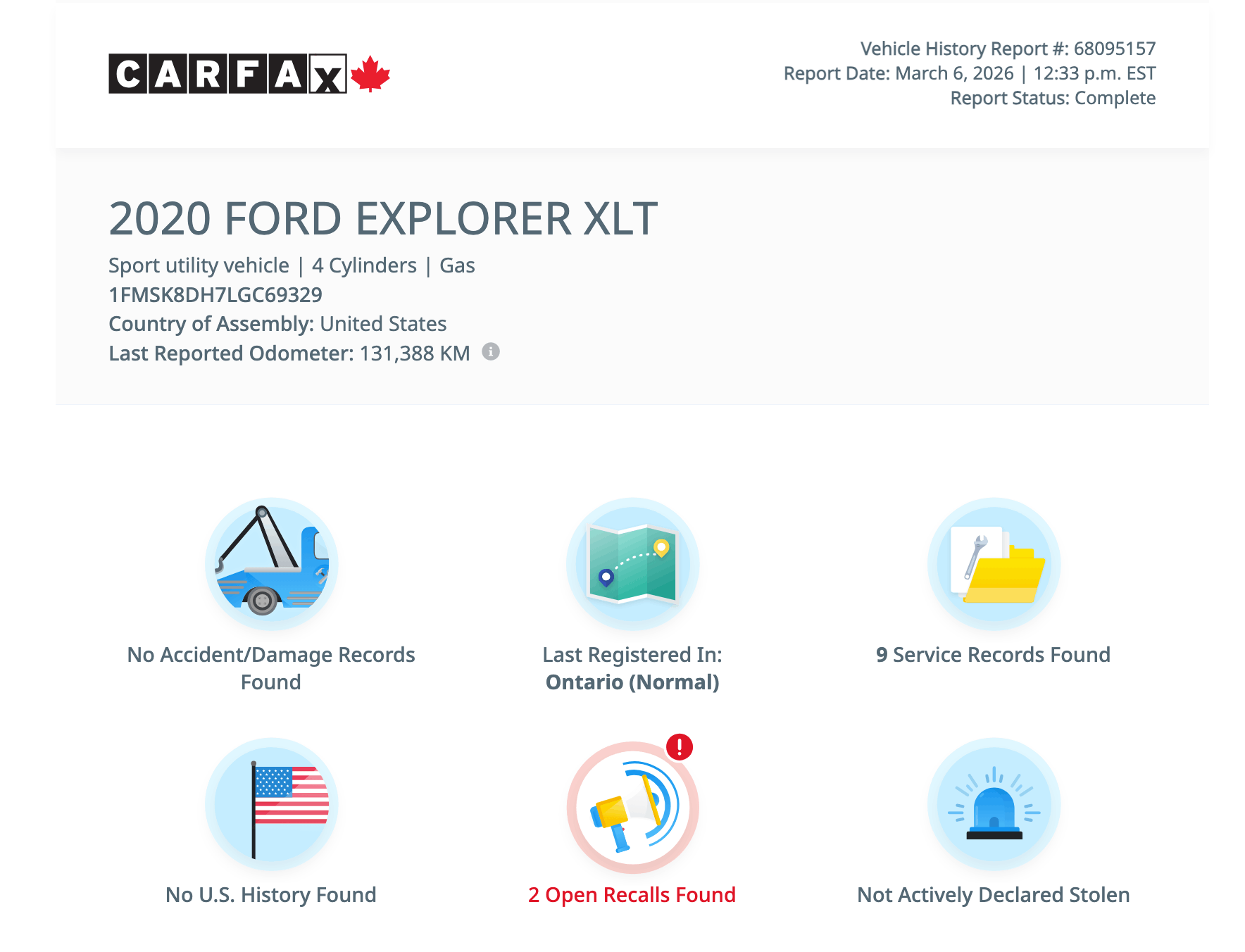
Task: Click the odometer info icon
Action: (491, 351)
